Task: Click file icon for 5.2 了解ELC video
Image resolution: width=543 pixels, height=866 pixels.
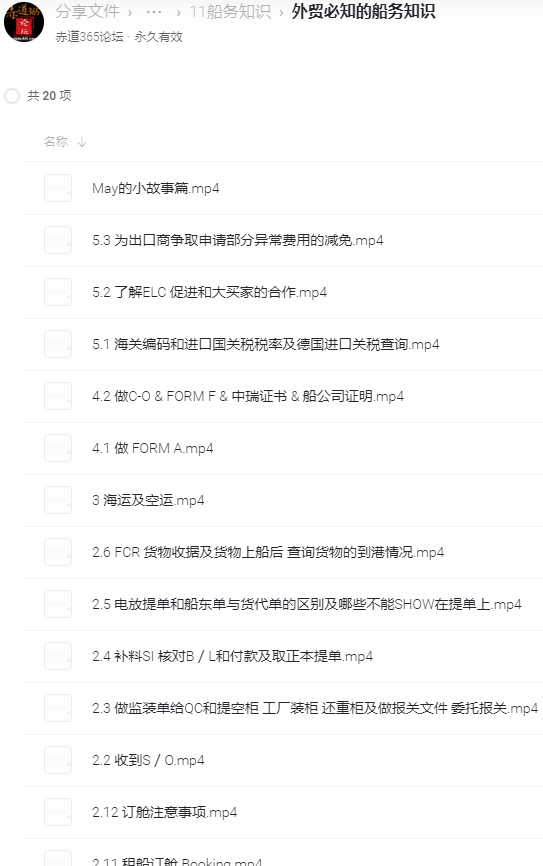Action: [58, 292]
